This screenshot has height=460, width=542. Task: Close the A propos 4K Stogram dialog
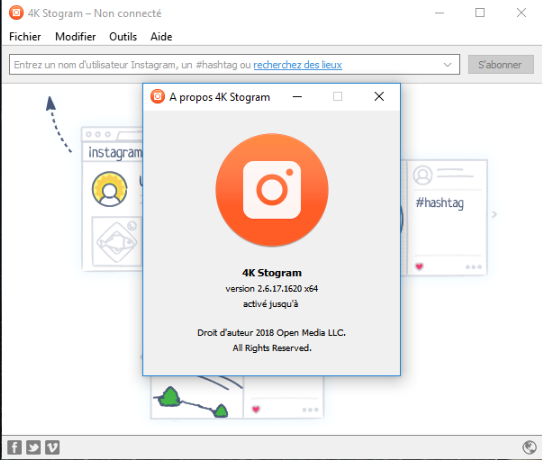[x=379, y=96]
